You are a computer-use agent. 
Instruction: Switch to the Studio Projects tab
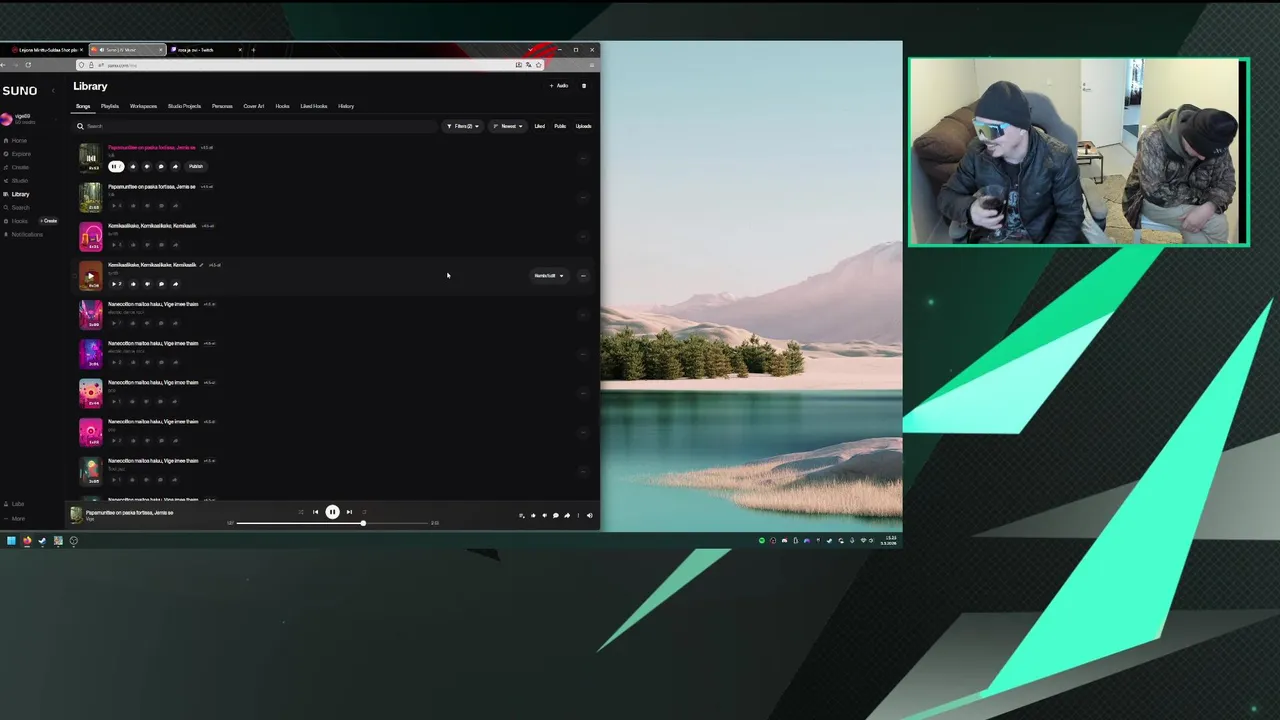(x=184, y=106)
